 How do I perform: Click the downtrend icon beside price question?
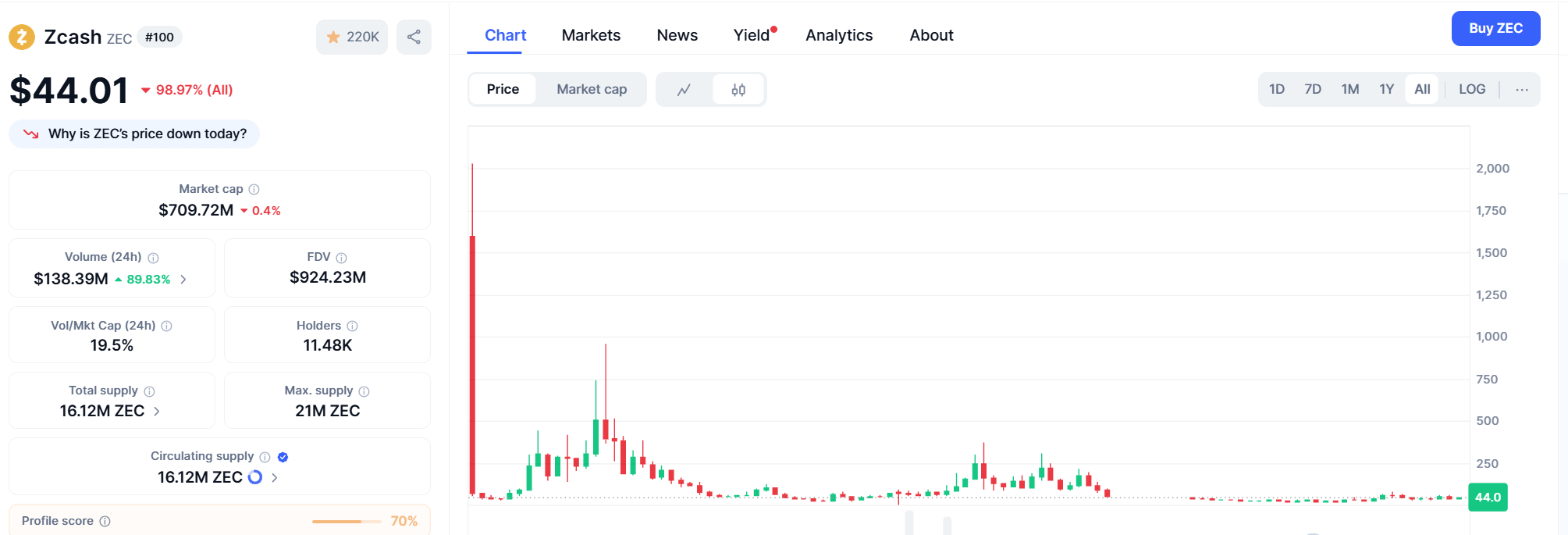point(31,134)
